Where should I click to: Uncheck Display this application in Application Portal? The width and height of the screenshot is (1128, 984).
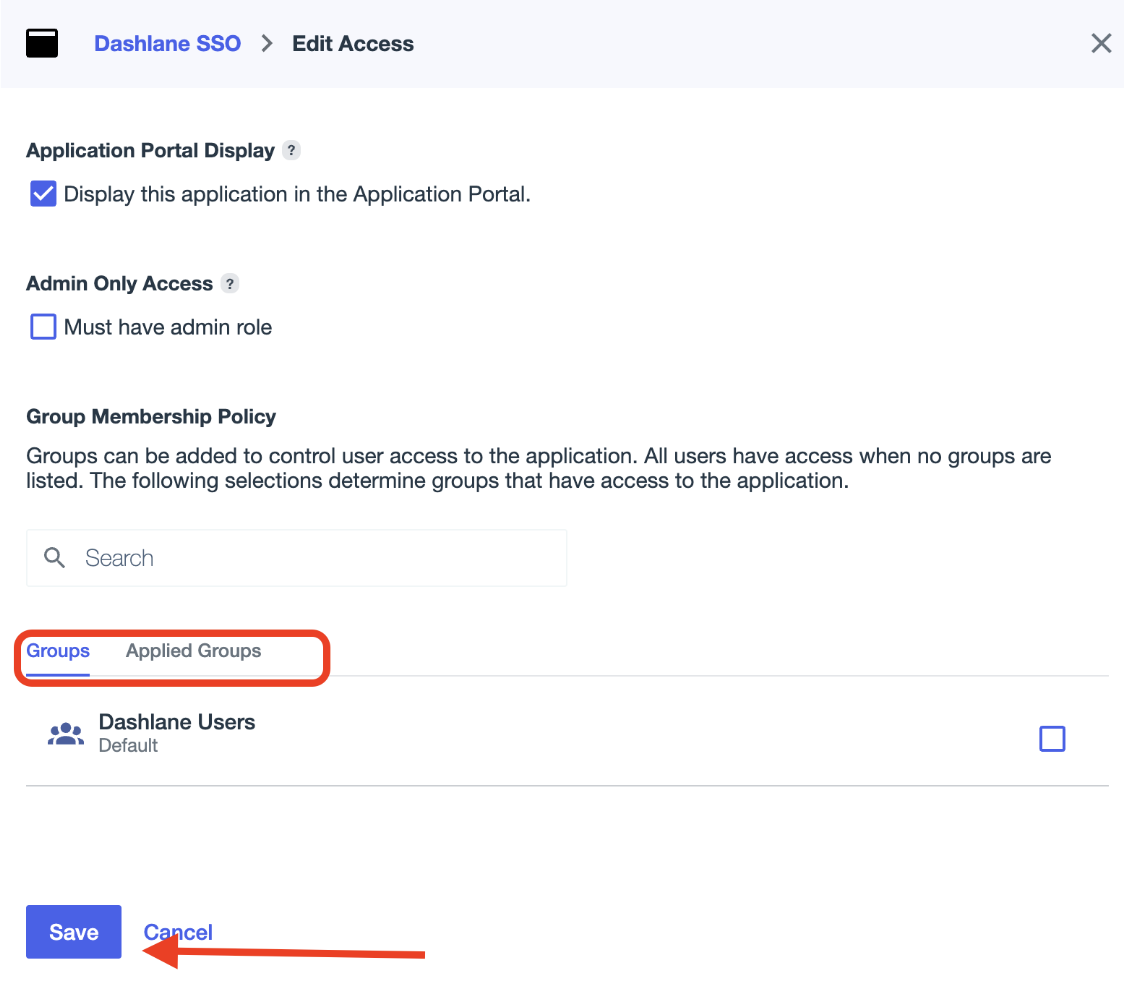click(43, 194)
